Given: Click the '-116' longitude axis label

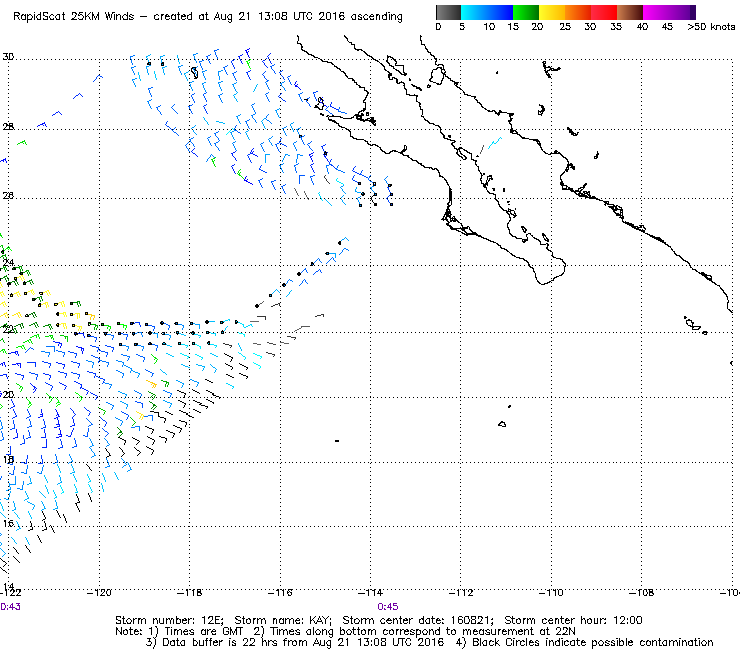Looking at the screenshot, I should point(280,593).
